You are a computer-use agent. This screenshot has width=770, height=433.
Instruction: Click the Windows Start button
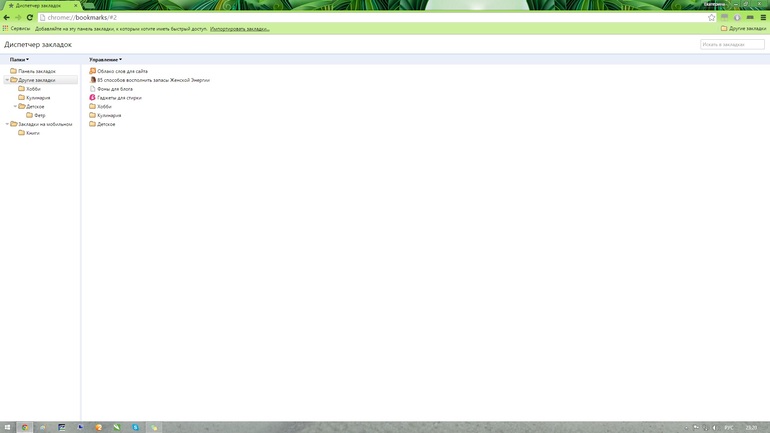8,427
